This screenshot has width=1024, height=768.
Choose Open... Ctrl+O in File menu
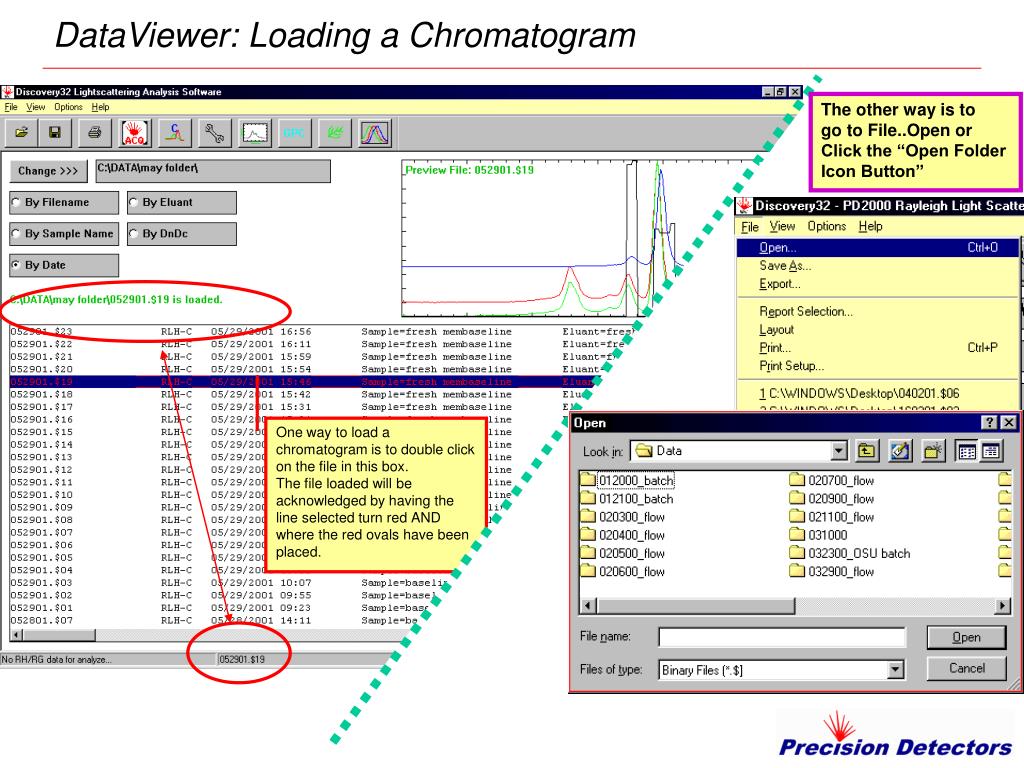[x=878, y=248]
